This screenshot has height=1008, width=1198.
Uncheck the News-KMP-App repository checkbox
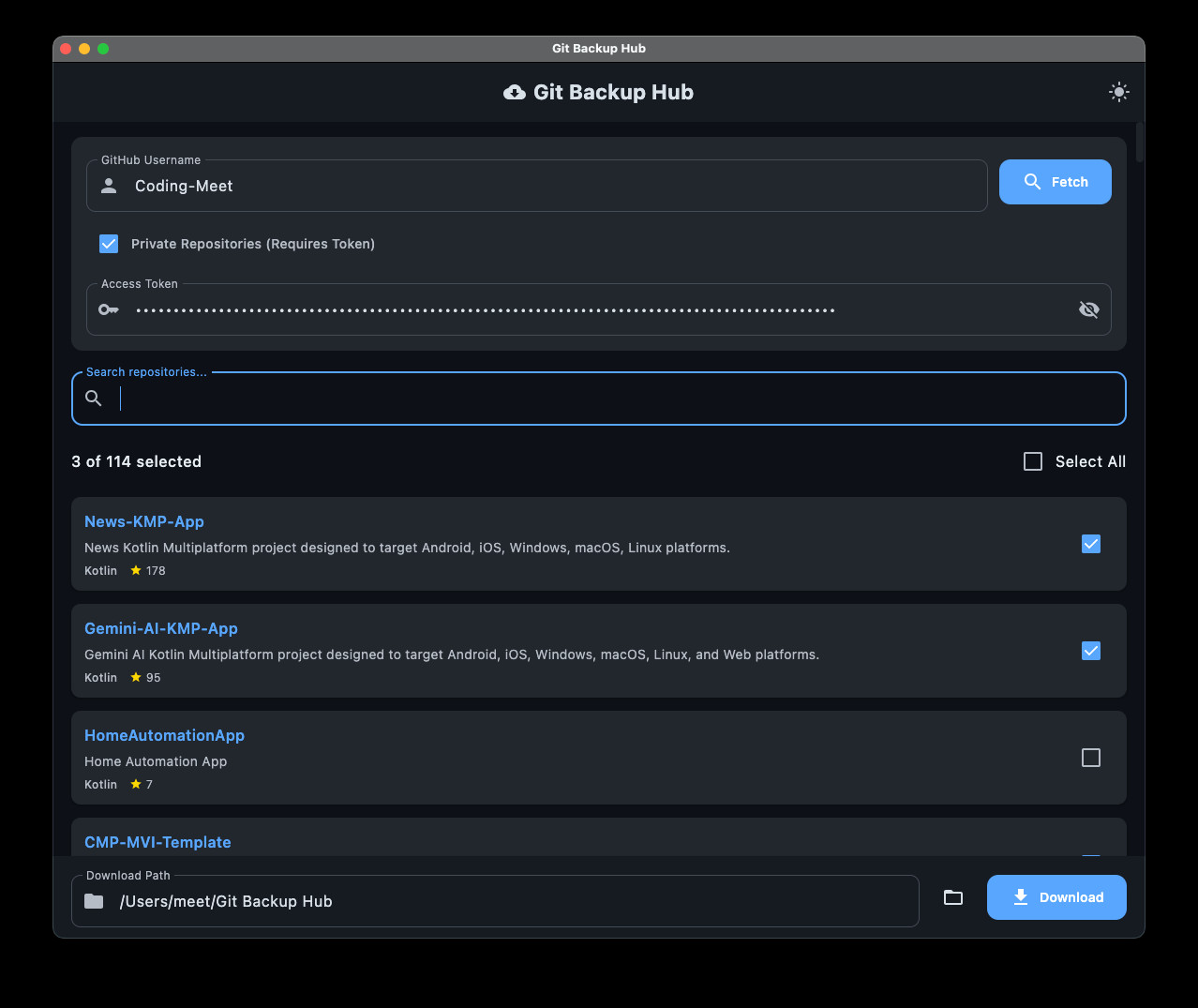[x=1091, y=544]
